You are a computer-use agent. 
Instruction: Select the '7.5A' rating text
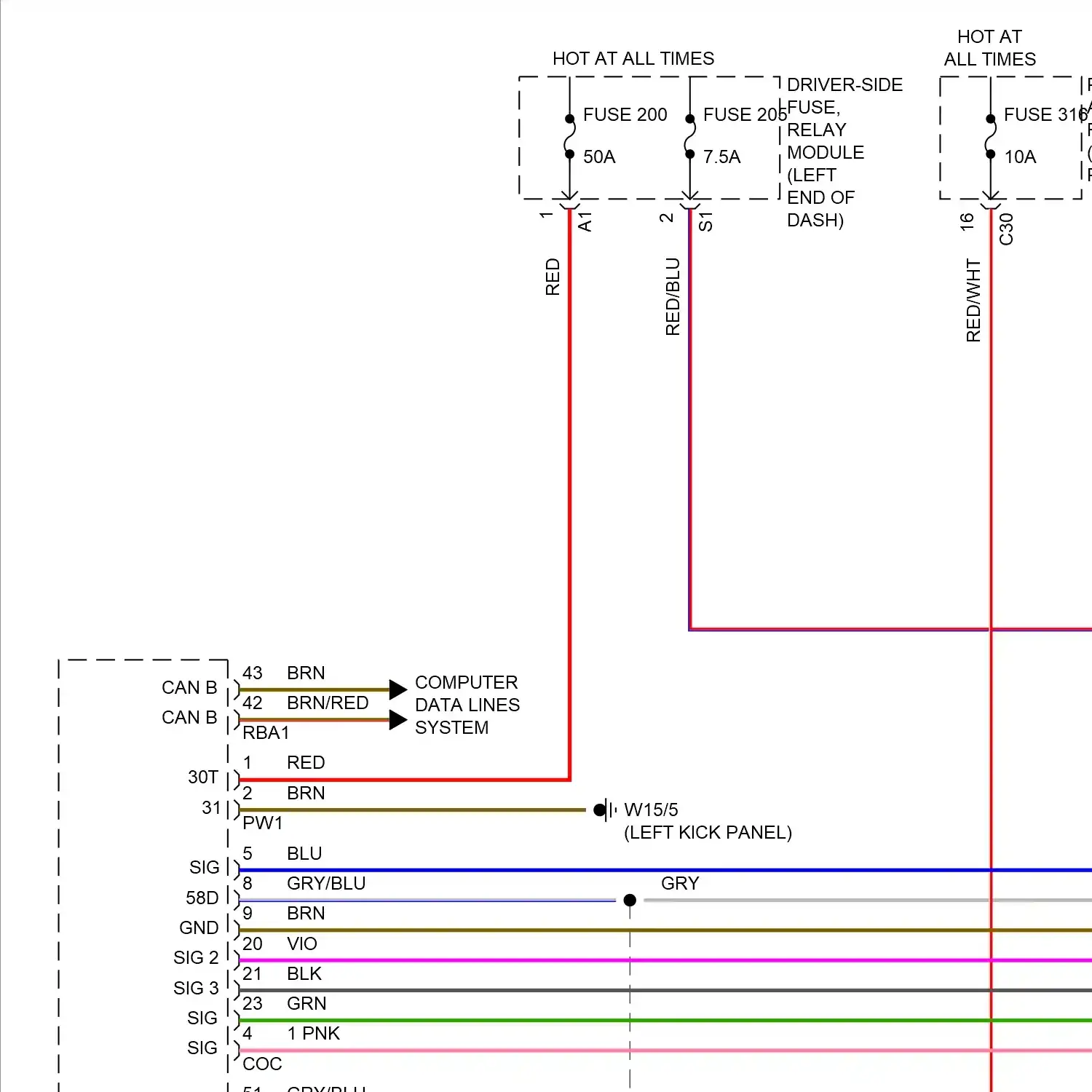721,157
